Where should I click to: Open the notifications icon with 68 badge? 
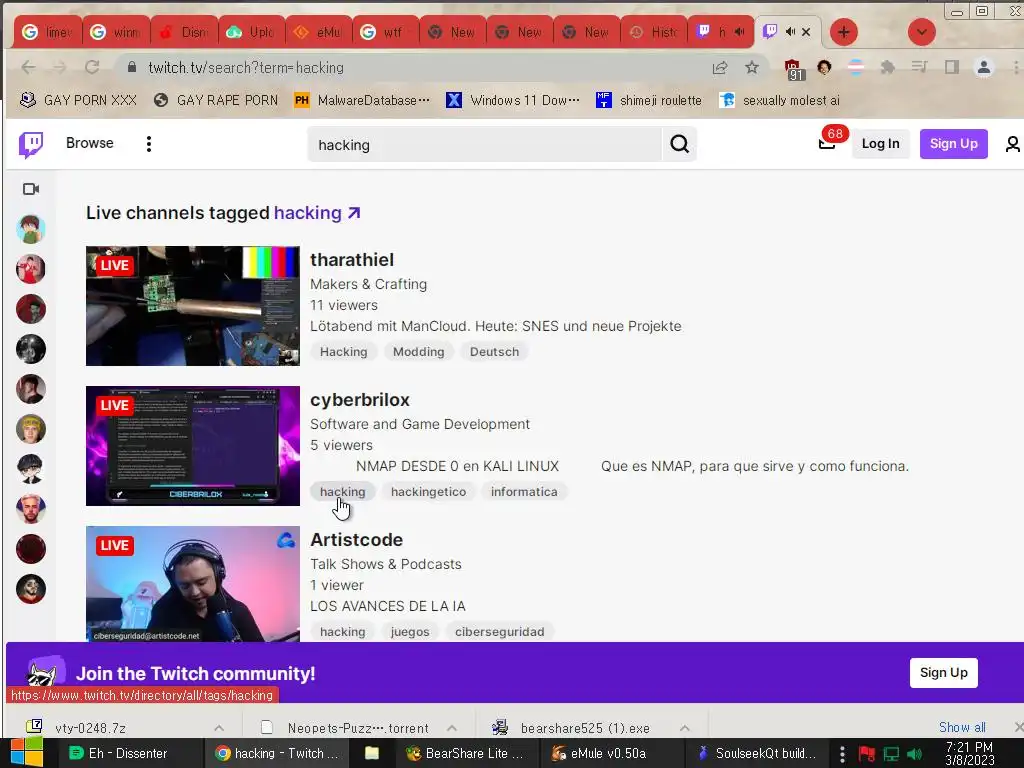click(x=827, y=144)
